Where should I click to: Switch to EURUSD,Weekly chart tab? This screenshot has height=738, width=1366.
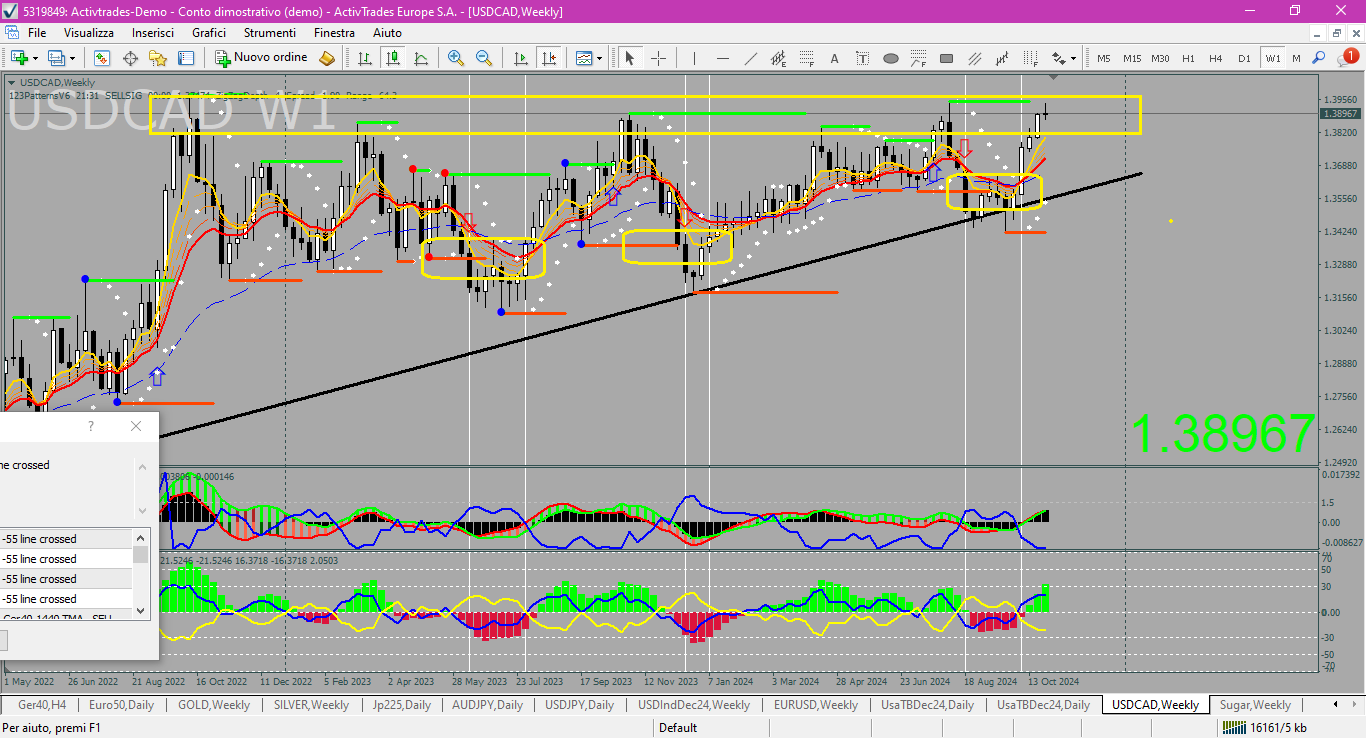[x=816, y=705]
